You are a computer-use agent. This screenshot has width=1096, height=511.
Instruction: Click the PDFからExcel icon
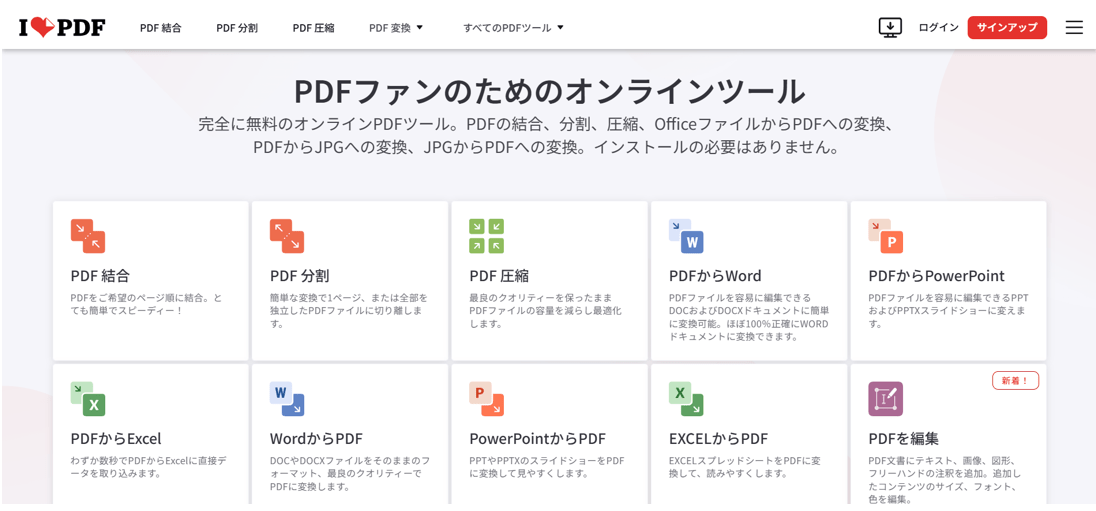[x=88, y=399]
